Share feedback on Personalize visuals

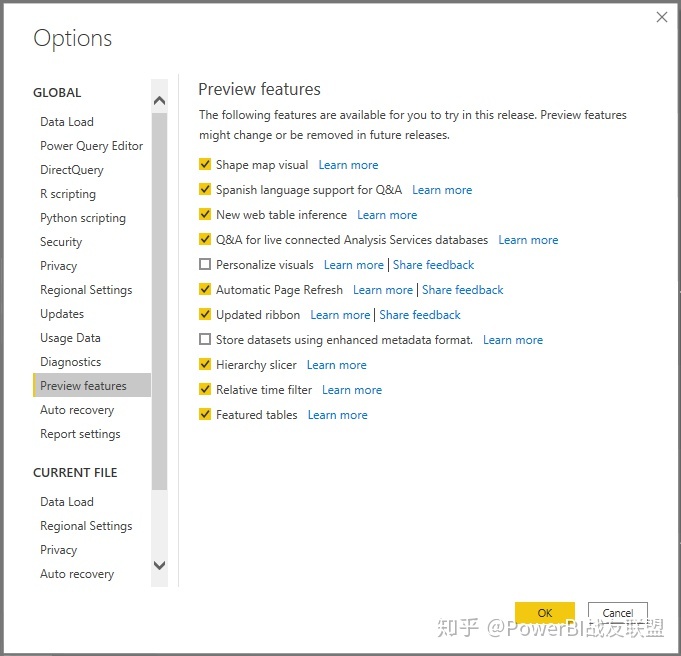[433, 265]
